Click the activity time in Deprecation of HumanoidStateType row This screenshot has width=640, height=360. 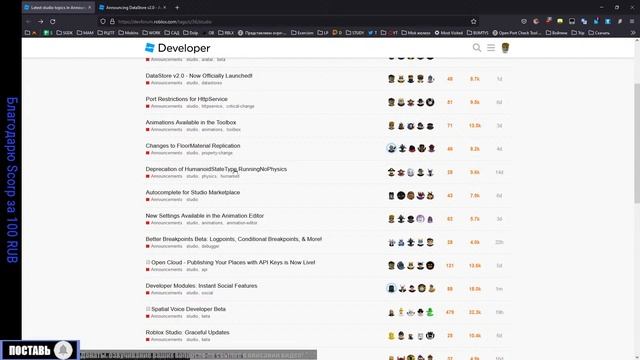point(499,172)
